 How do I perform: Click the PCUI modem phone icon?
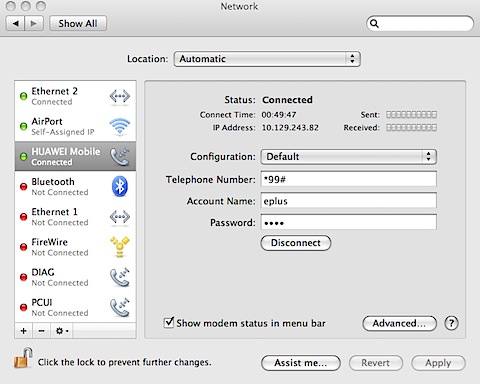coord(120,307)
